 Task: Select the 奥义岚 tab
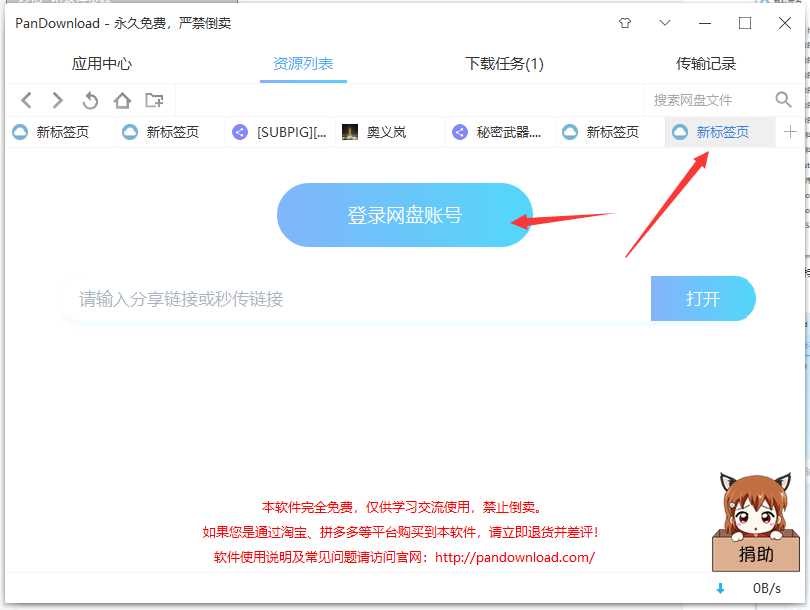coord(391,132)
